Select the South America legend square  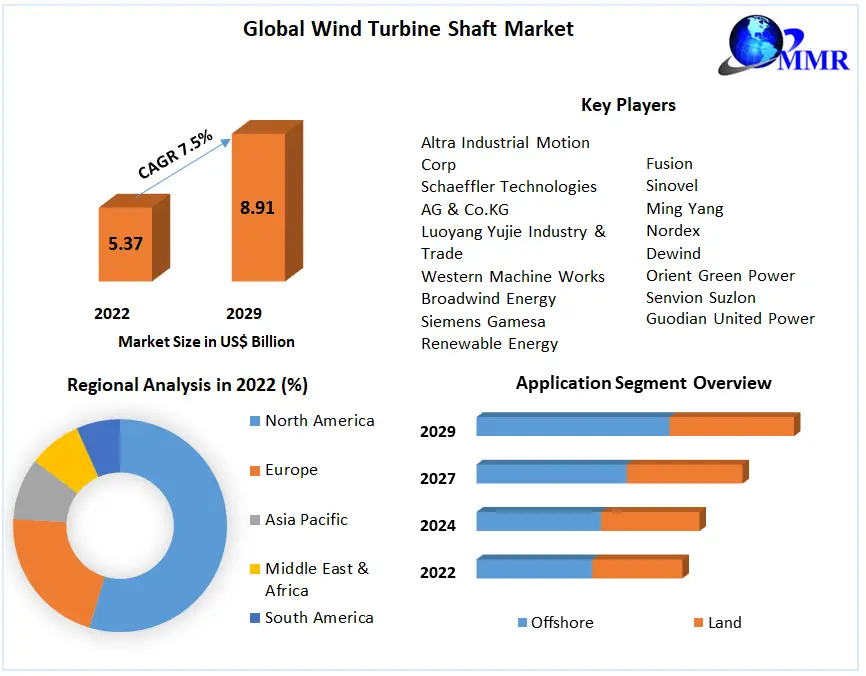255,618
